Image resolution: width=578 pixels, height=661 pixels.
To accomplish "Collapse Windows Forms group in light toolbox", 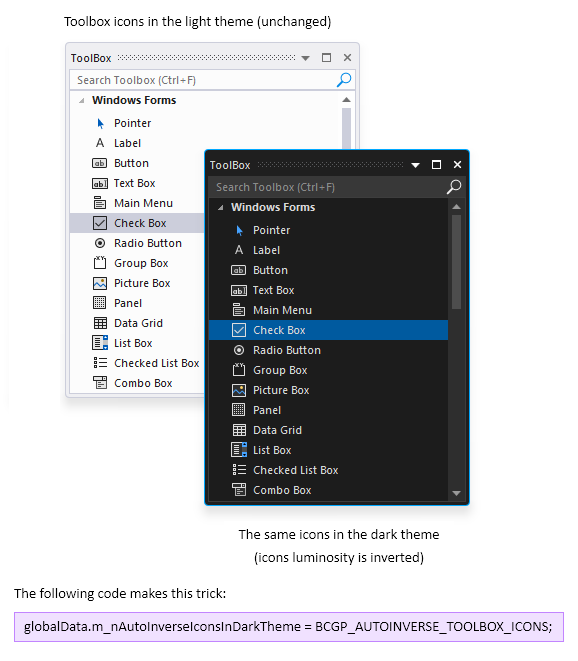I will coord(82,100).
